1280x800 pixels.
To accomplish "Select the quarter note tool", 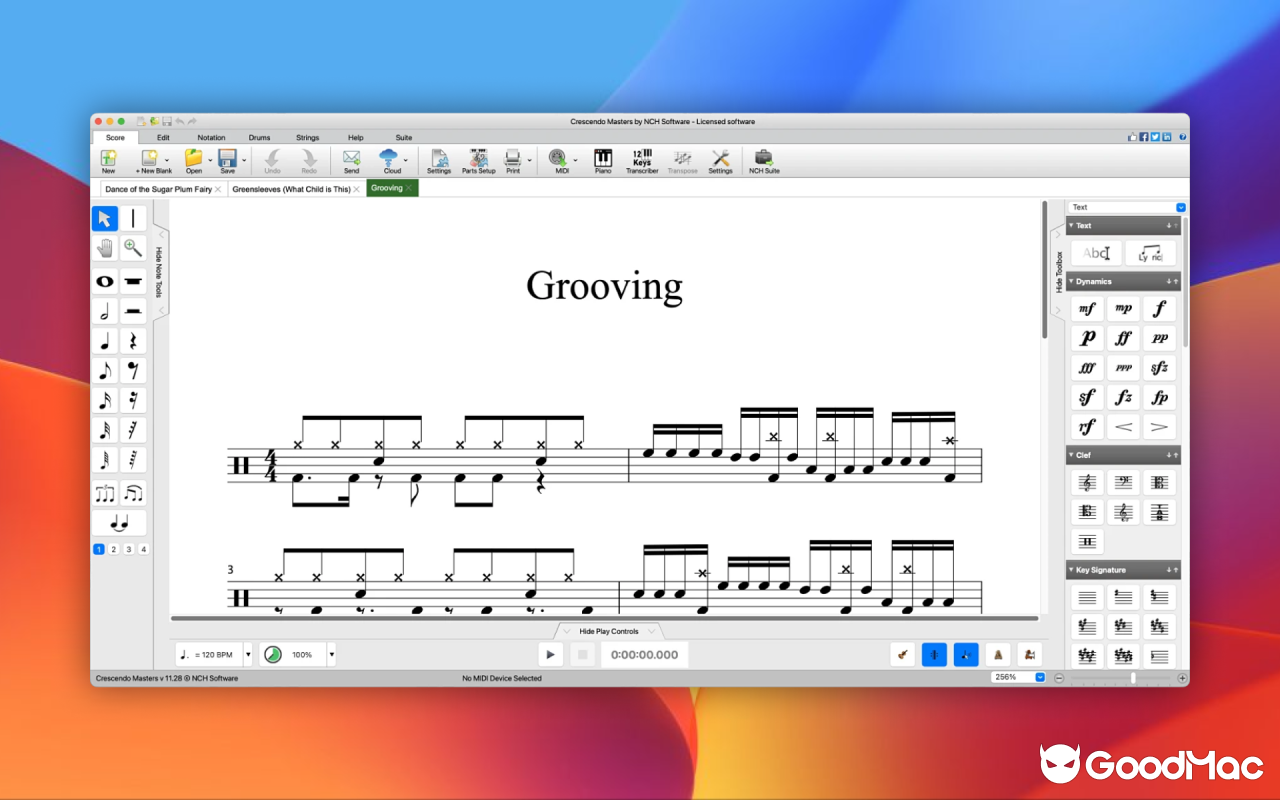I will [104, 340].
